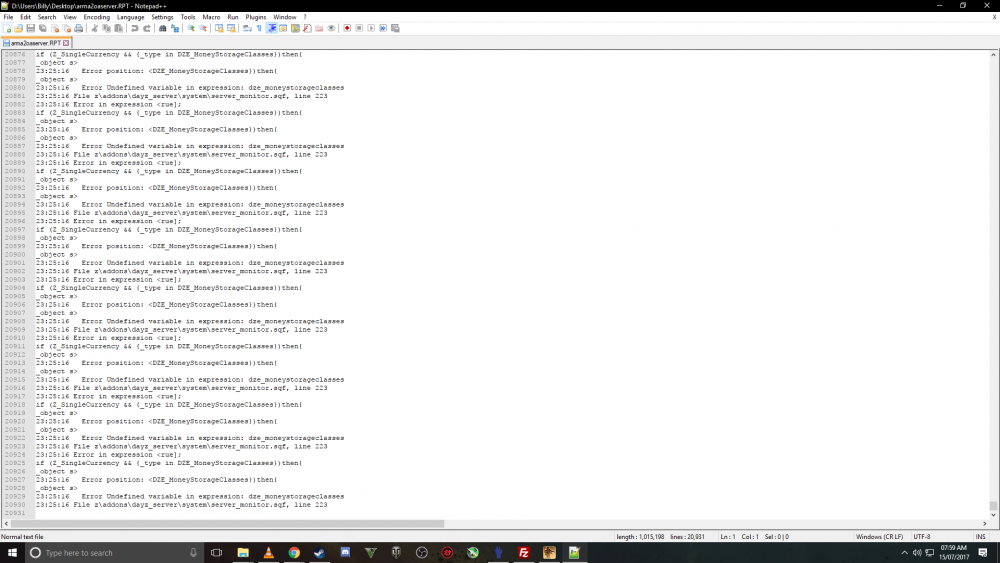This screenshot has width=1000, height=563.
Task: Save the current recorded macro
Action: [x=395, y=28]
